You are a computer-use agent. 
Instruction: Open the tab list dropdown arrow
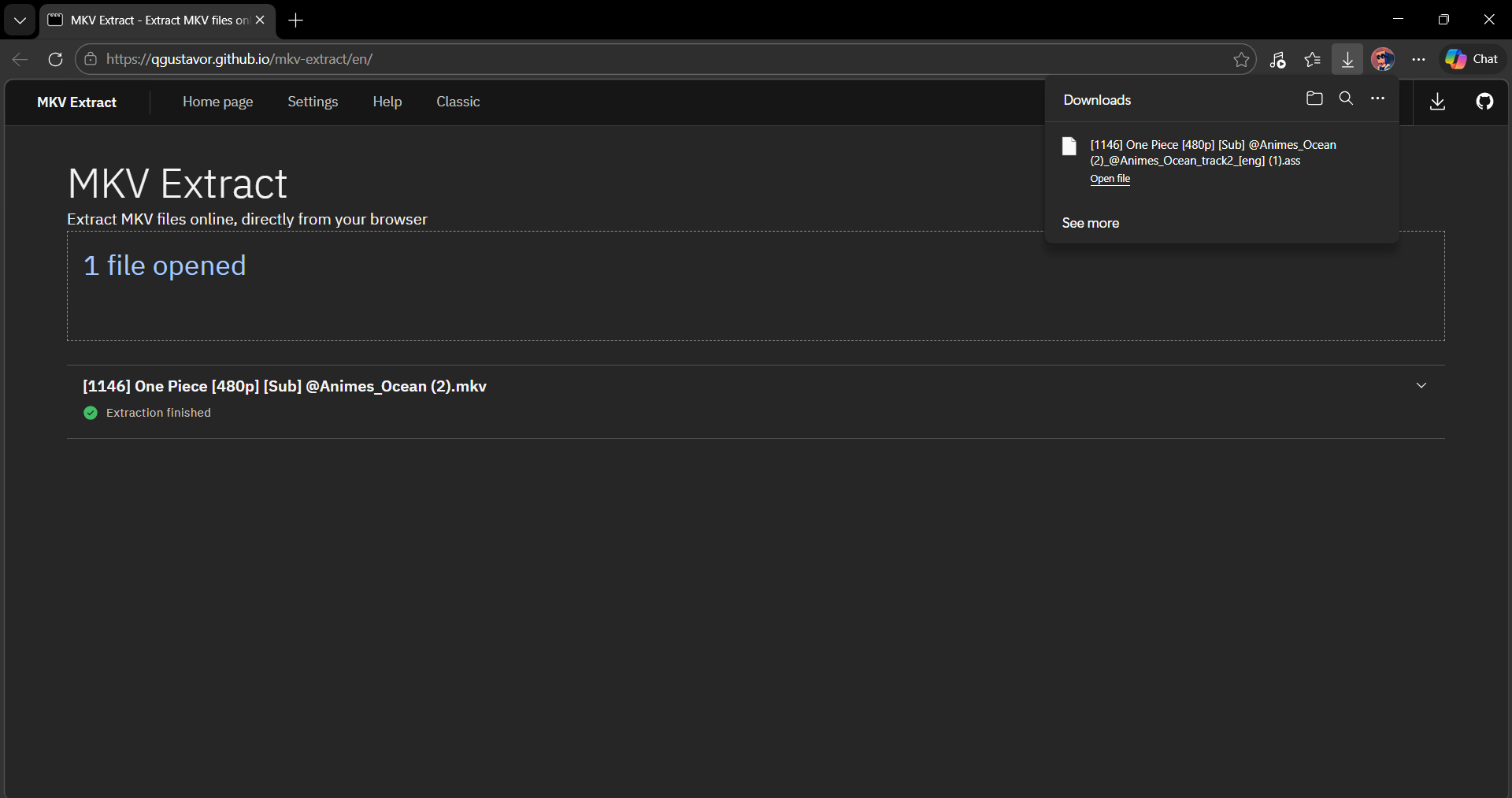point(20,20)
